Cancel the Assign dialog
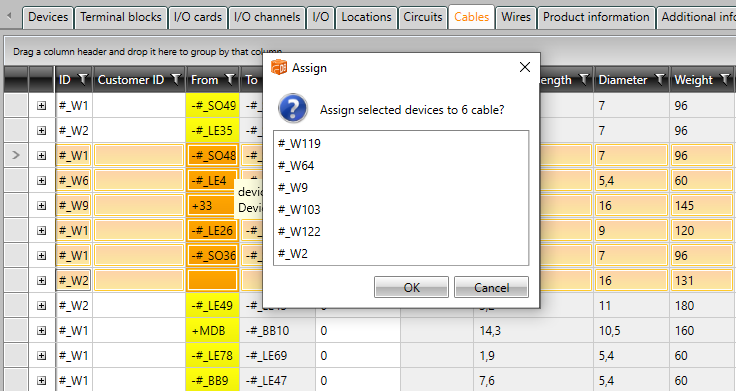736x391 pixels. click(491, 287)
